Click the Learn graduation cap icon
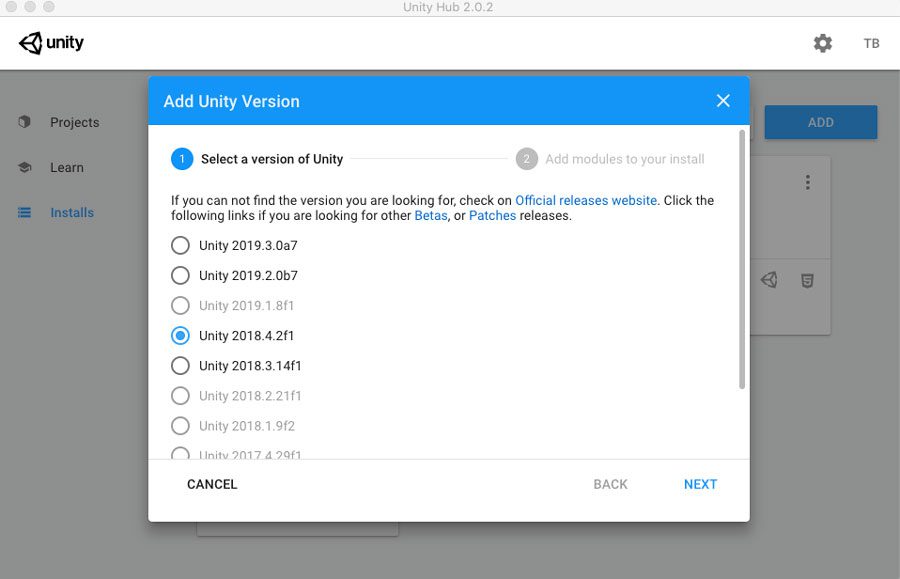Image resolution: width=900 pixels, height=579 pixels. (x=24, y=167)
